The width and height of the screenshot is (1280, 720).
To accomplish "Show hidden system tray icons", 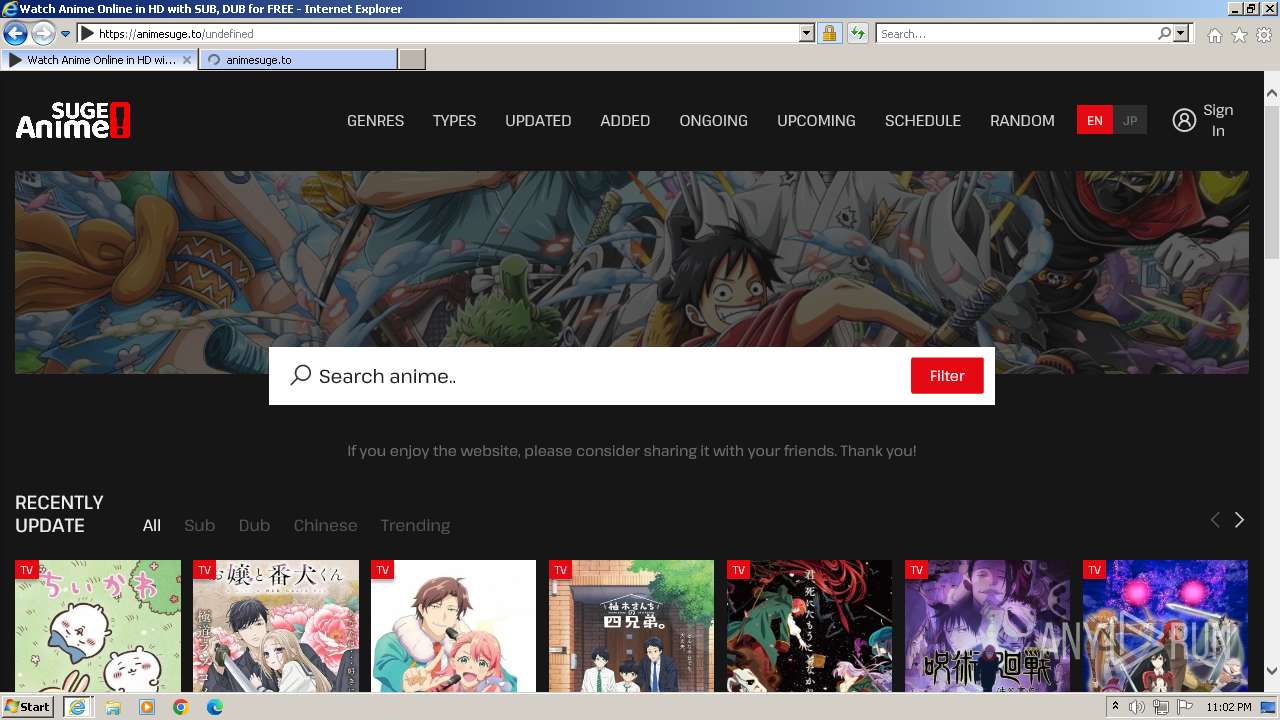I will click(1115, 707).
